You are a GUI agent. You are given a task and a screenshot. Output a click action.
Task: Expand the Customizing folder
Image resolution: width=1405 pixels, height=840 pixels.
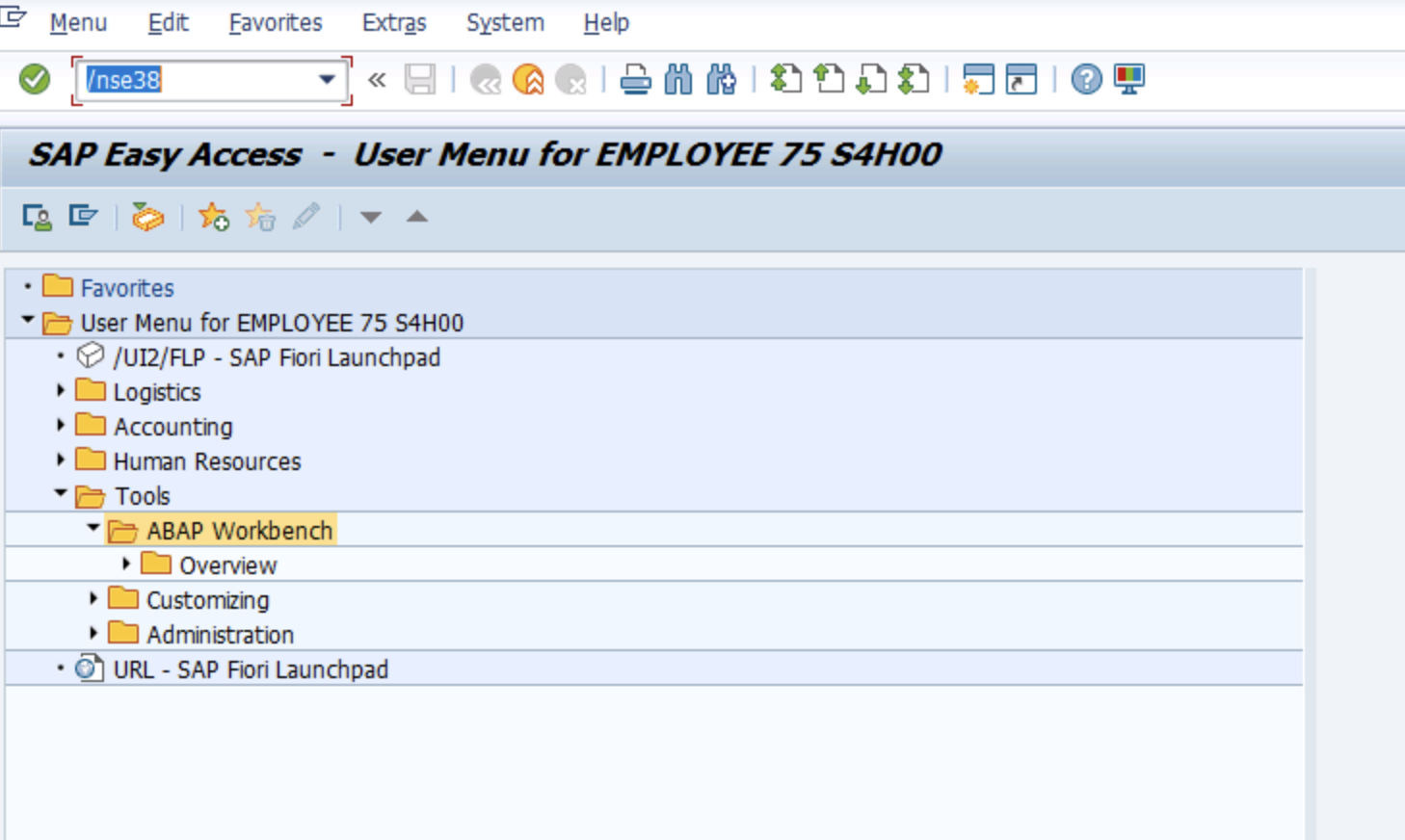tap(93, 598)
